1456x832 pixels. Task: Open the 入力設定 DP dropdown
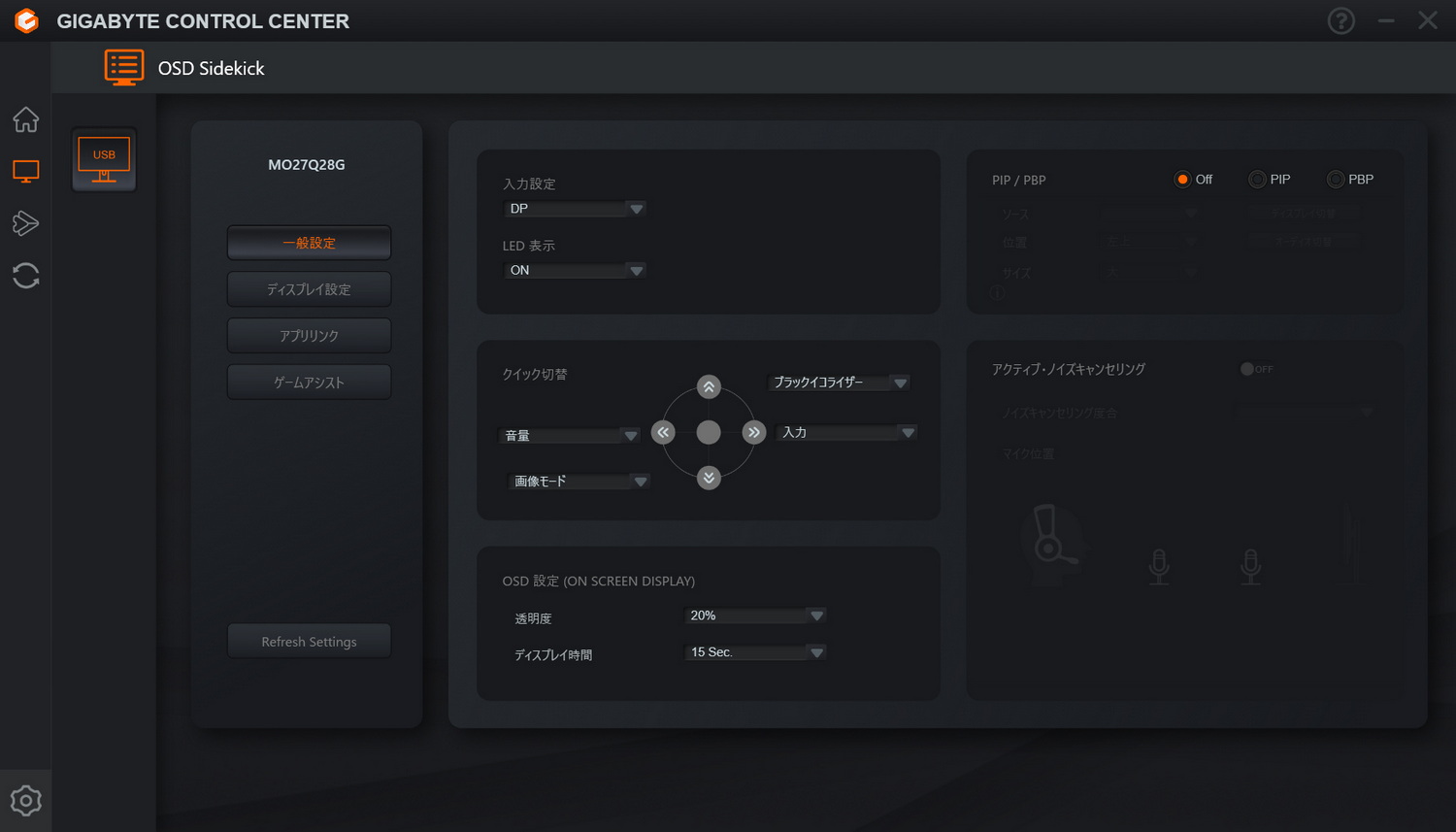(575, 209)
